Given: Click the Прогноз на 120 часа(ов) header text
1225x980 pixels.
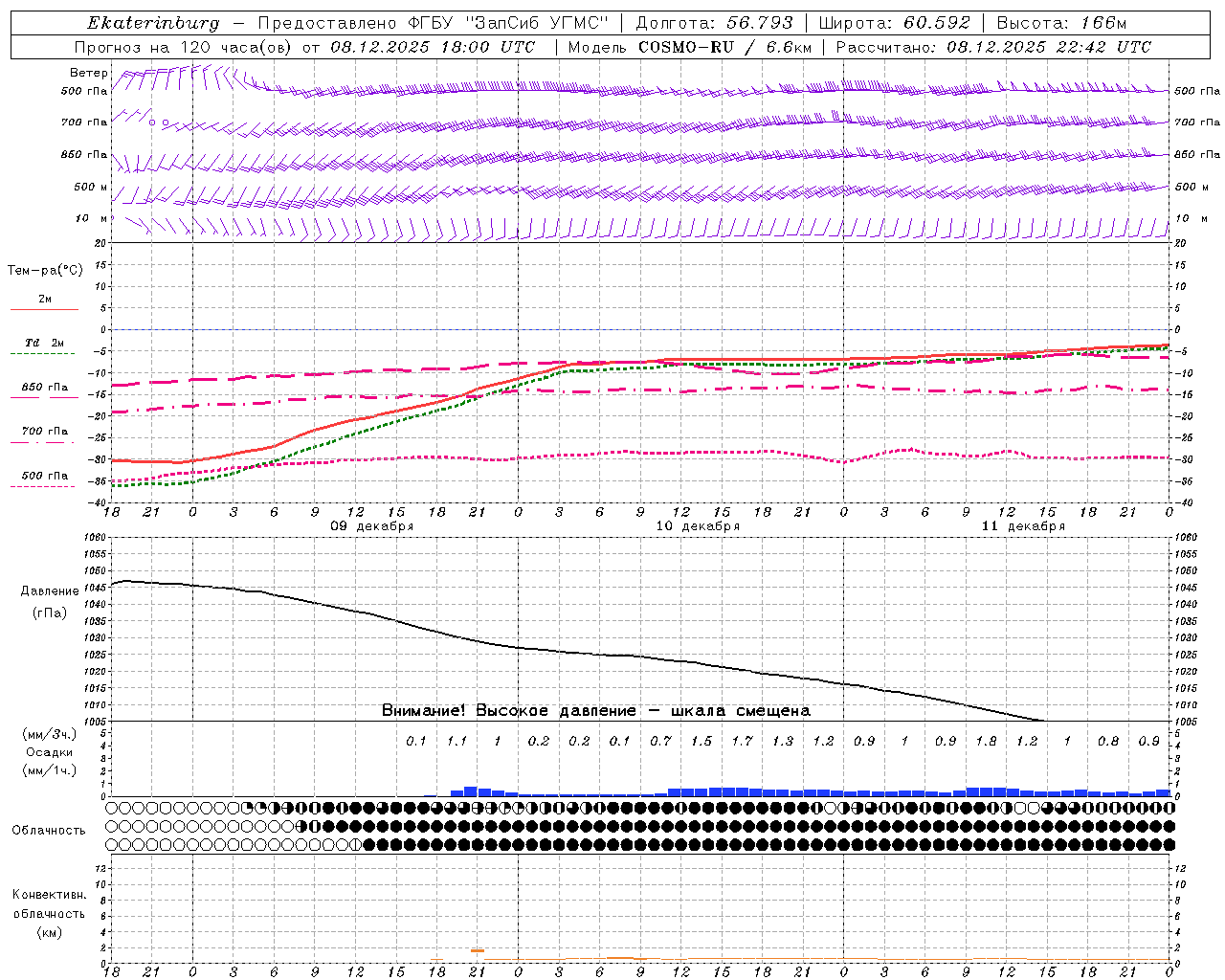Looking at the screenshot, I should (184, 47).
